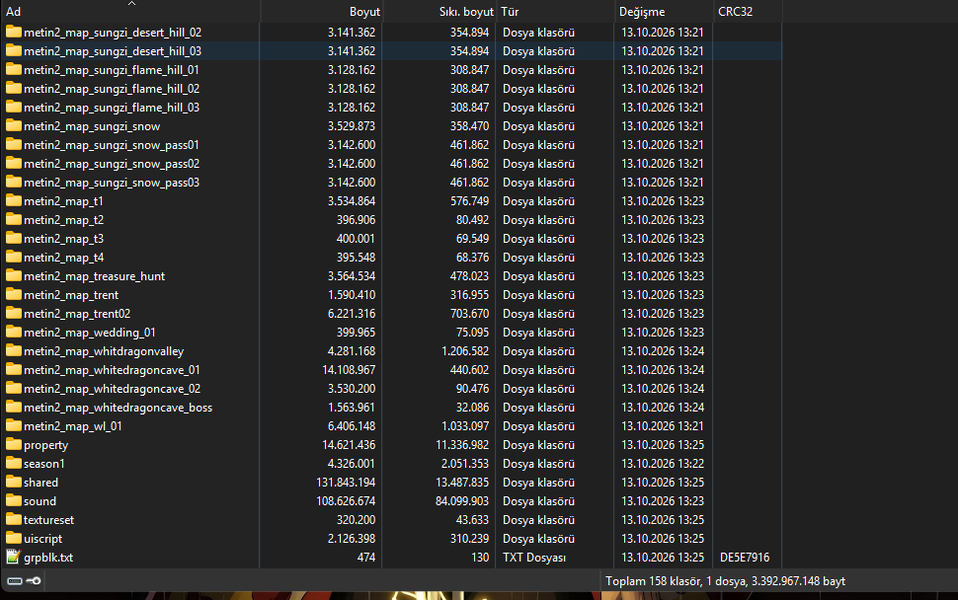Image resolution: width=958 pixels, height=600 pixels.
Task: Toggle sort direction arrow above Ad column
Action: pos(131,4)
